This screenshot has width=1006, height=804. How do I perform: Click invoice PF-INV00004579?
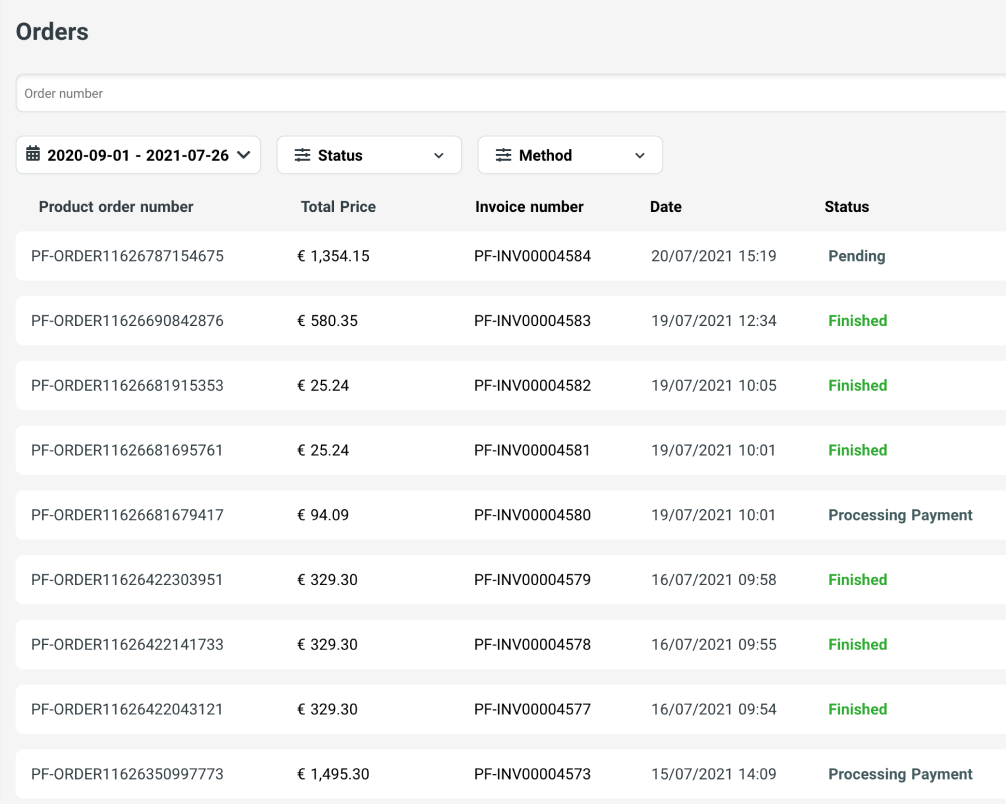tap(533, 580)
